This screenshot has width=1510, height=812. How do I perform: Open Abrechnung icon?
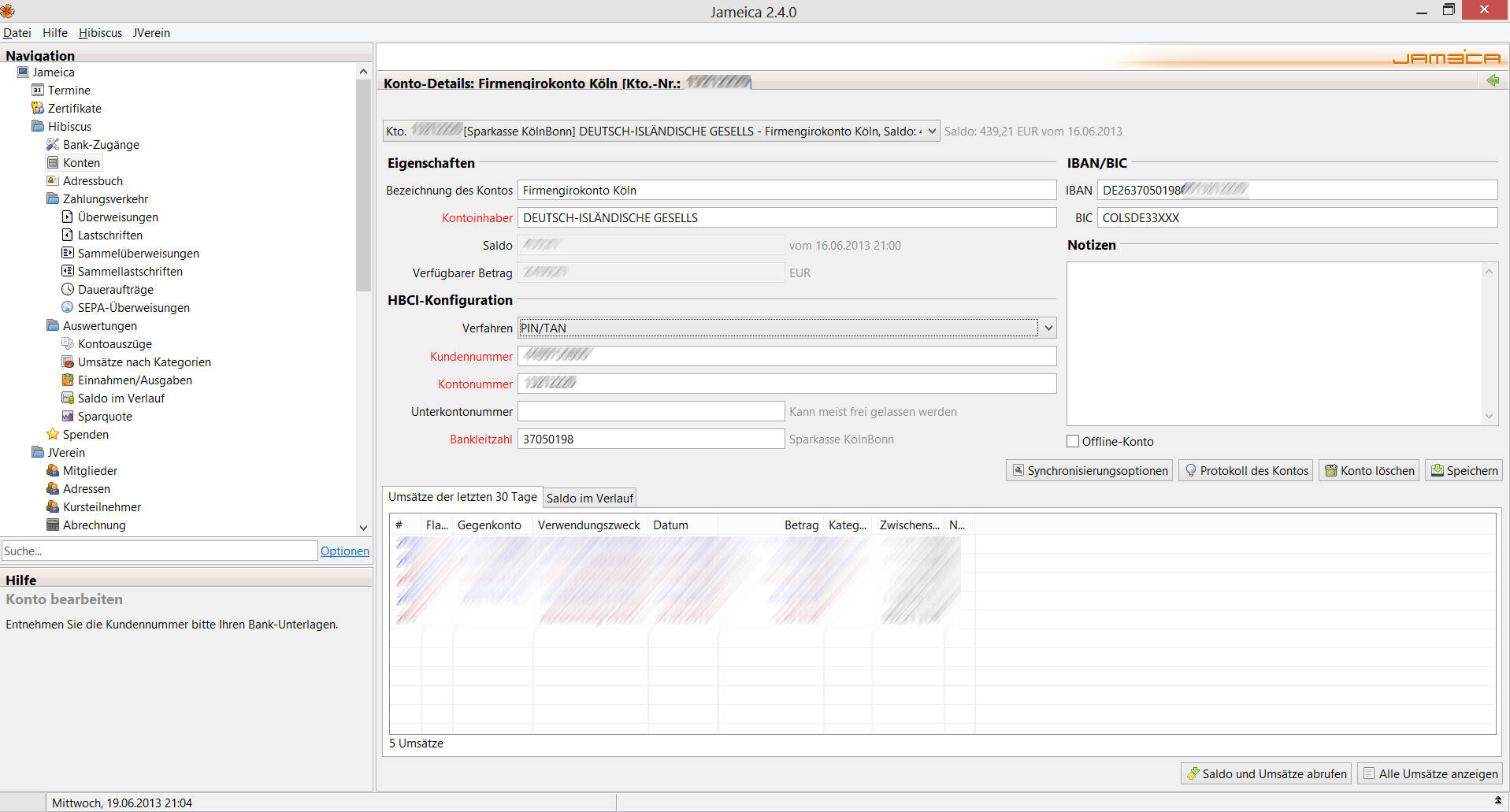coord(53,525)
